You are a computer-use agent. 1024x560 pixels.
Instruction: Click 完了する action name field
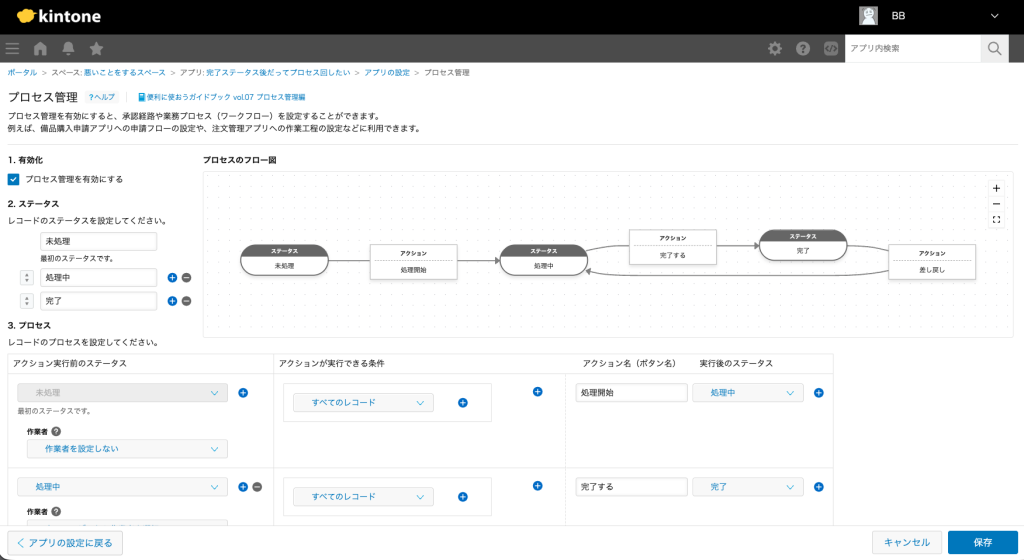click(x=631, y=487)
